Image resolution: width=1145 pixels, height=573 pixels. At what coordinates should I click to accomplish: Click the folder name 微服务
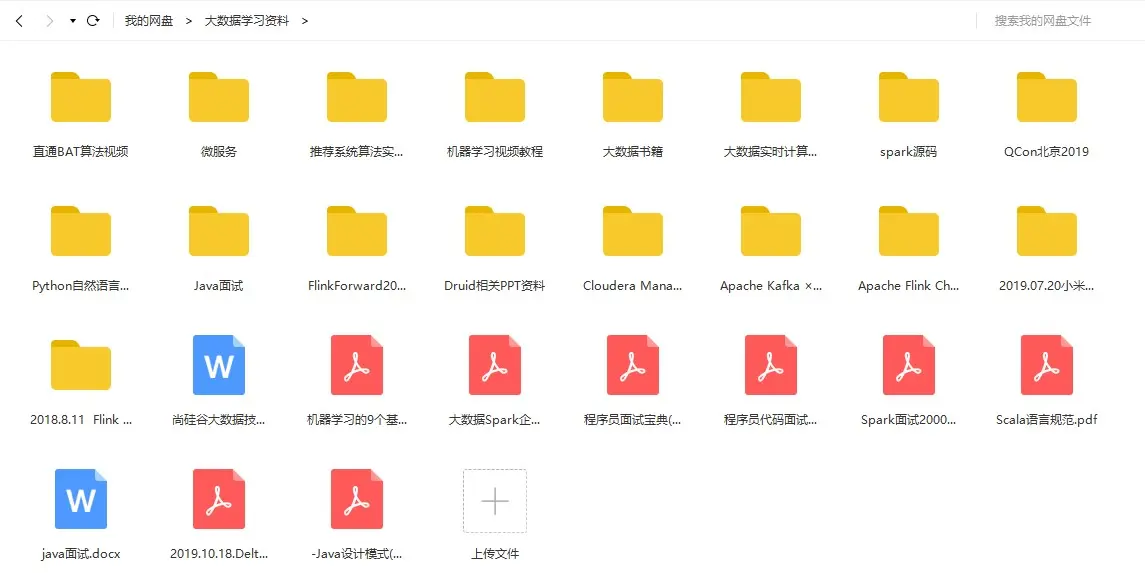point(218,152)
